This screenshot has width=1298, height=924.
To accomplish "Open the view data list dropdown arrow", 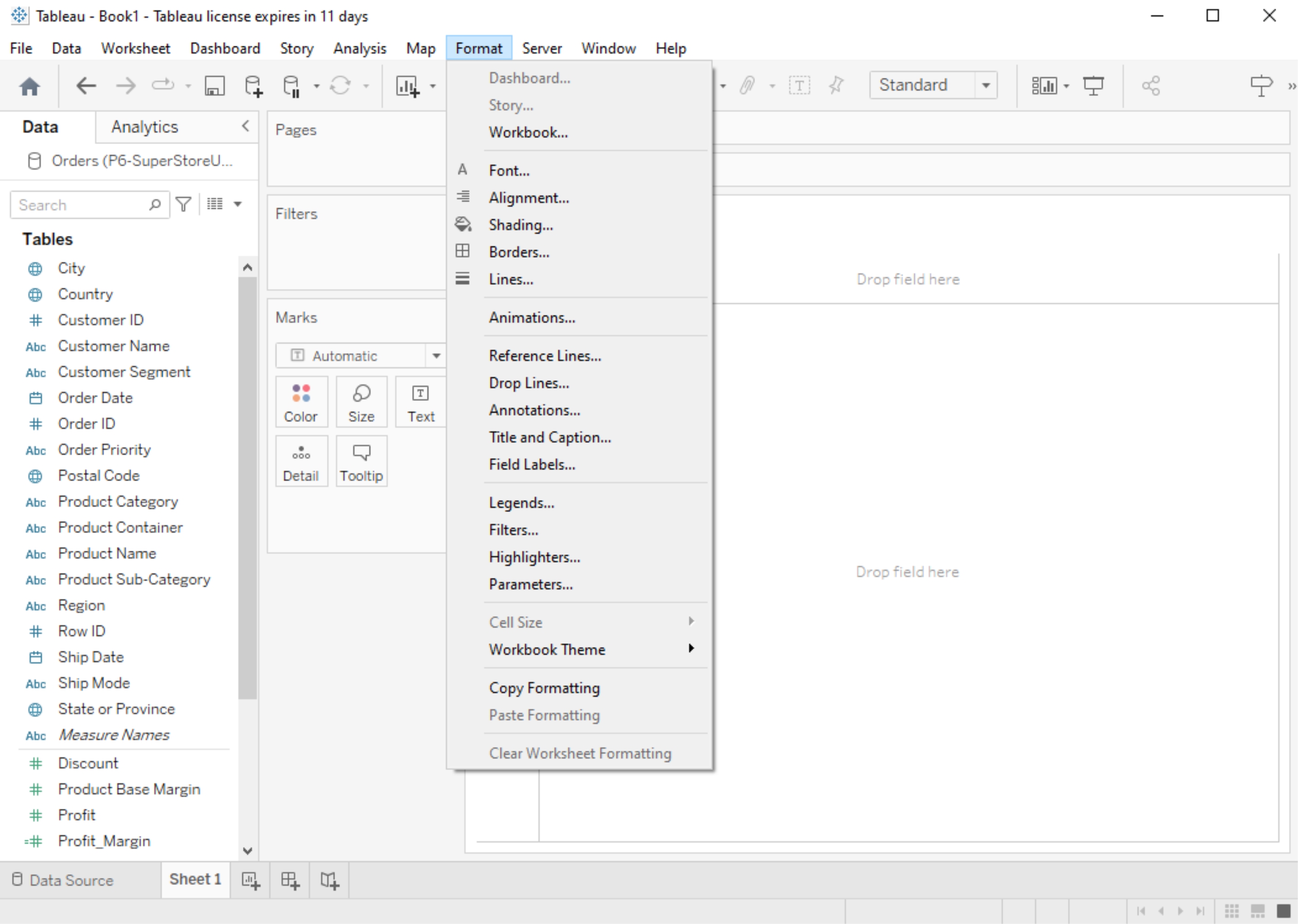I will (238, 204).
